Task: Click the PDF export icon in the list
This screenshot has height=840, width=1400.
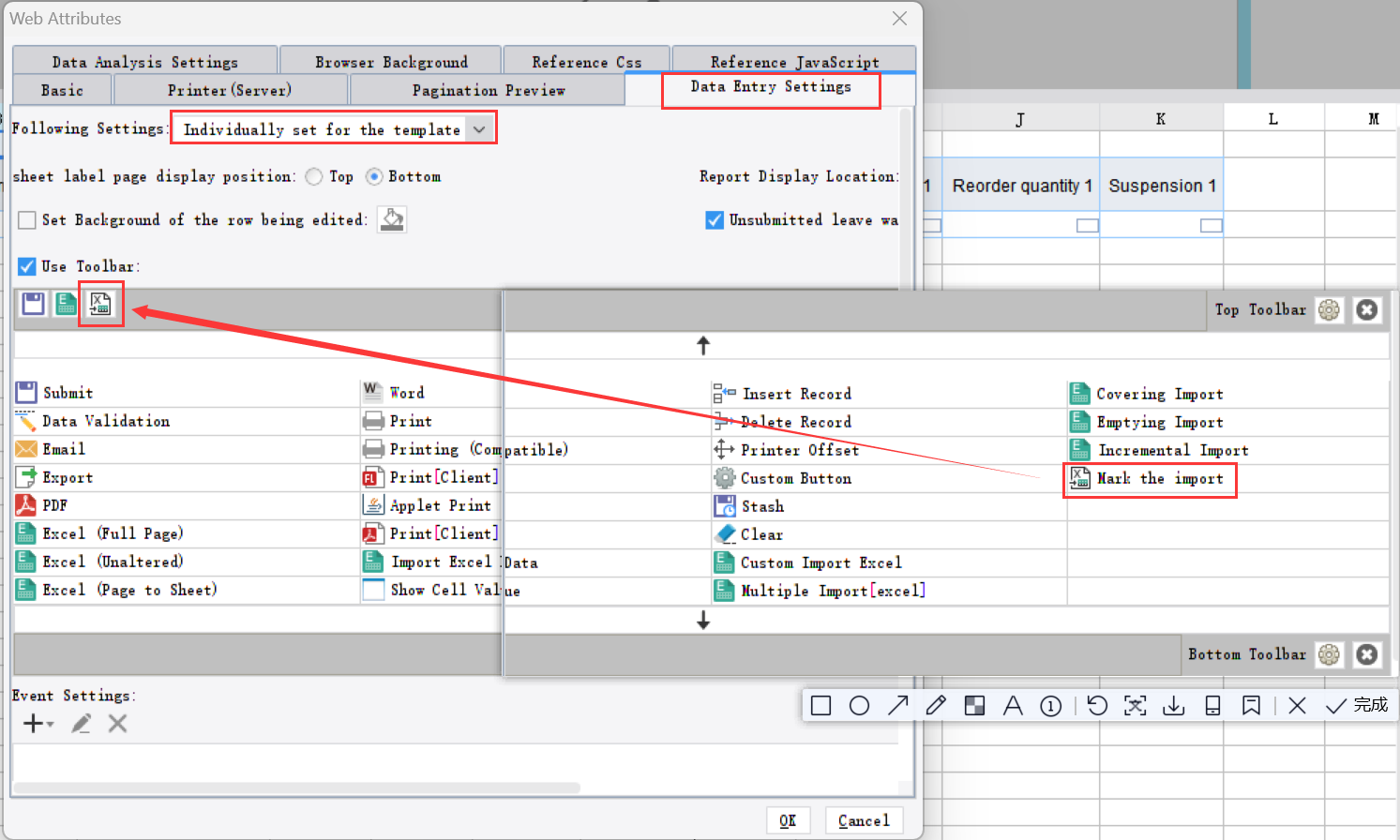Action: tap(26, 504)
